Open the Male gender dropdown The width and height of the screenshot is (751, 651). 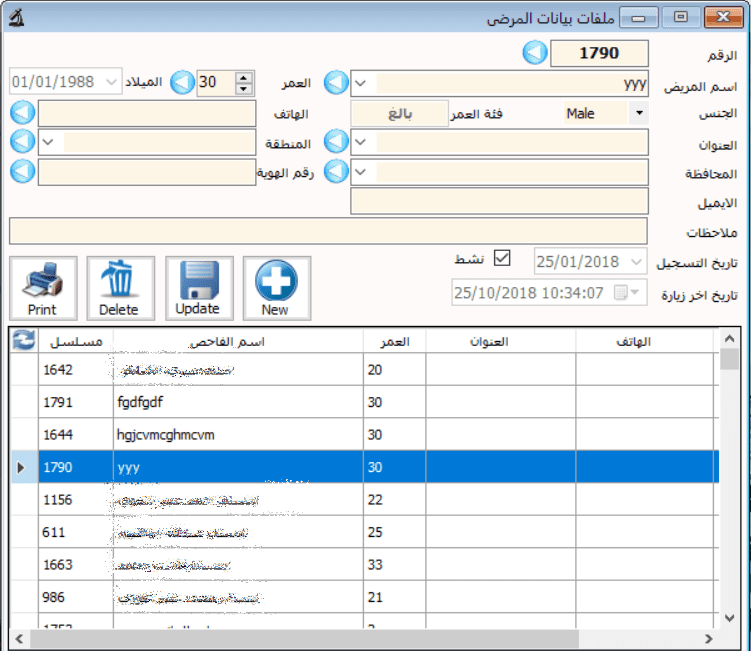(639, 113)
